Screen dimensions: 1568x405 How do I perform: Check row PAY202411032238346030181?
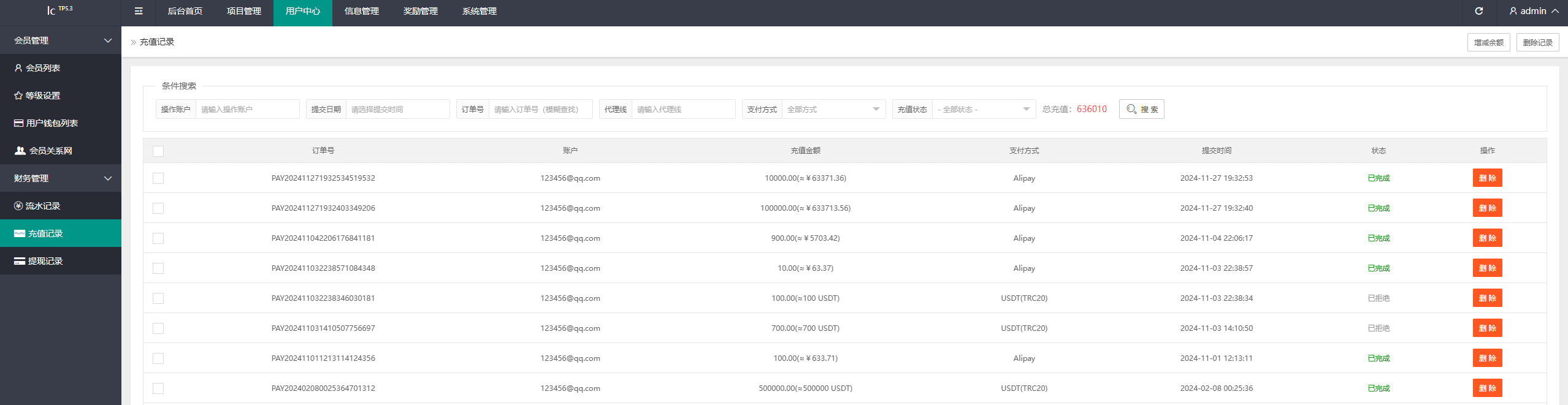[158, 298]
